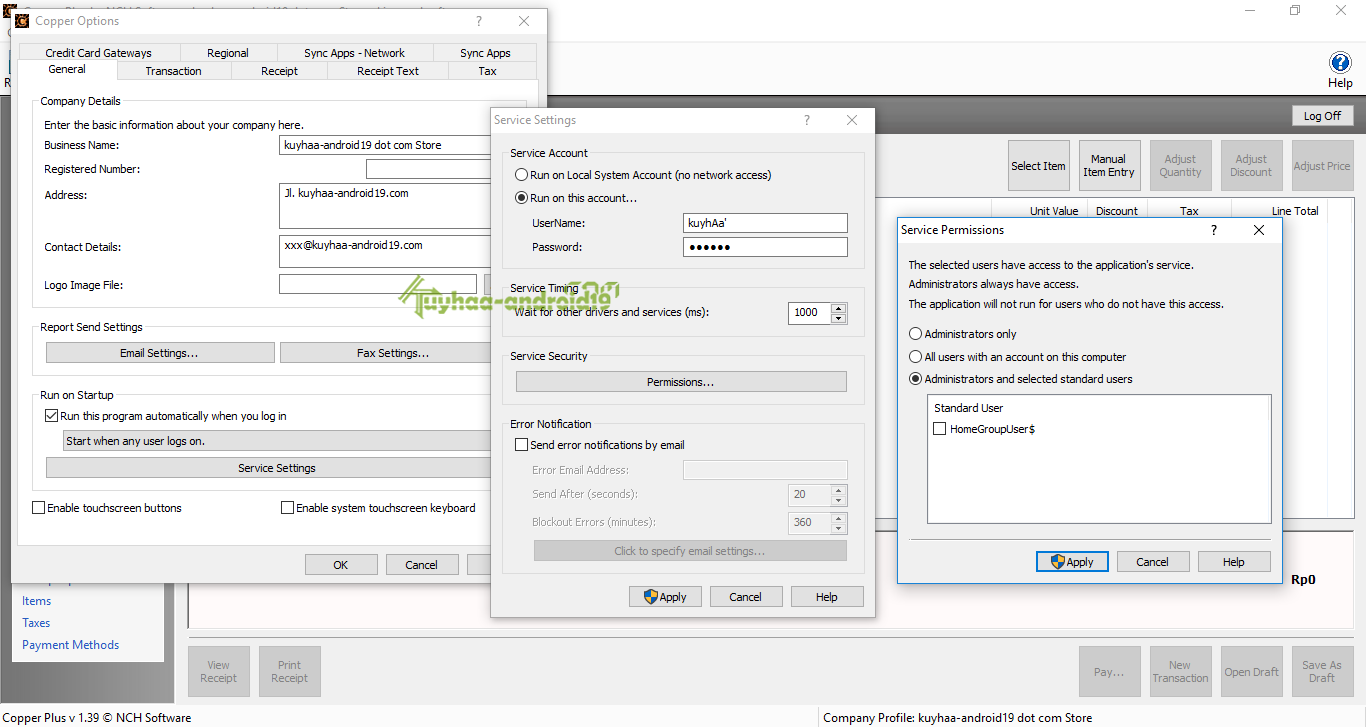Click the question mark icon in Copper Options titlebar
The height and width of the screenshot is (727, 1366).
coord(478,20)
